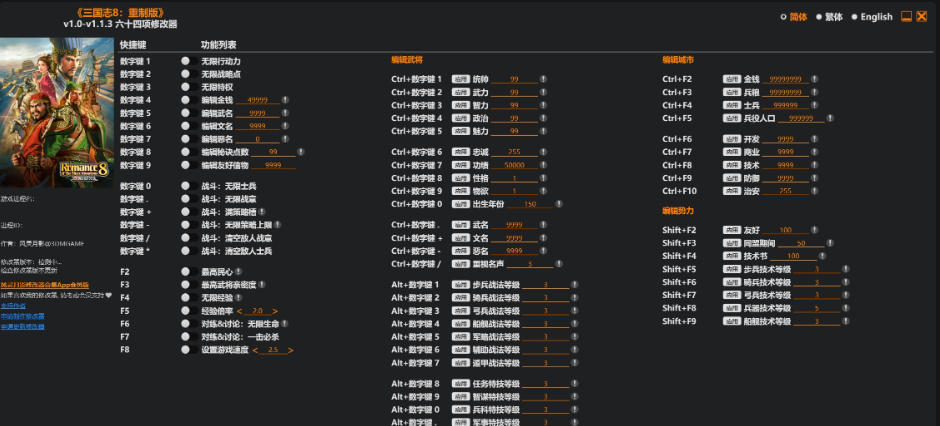Click the info icon in the 同盟期间 row
940x426 pixels.
click(830, 243)
